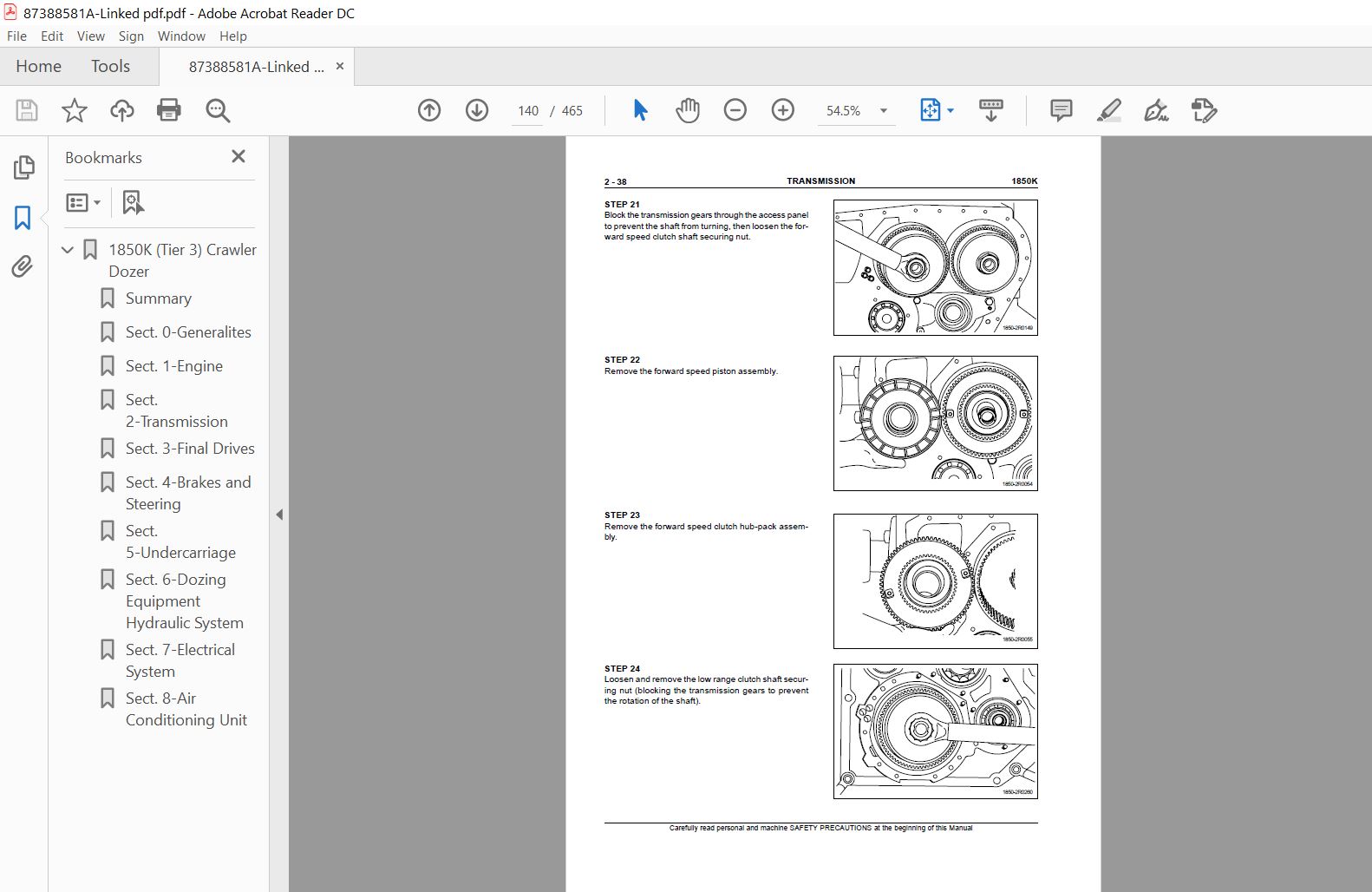
Task: Open Sect. 4-Brakes and Steering bookmark
Action: 188,493
